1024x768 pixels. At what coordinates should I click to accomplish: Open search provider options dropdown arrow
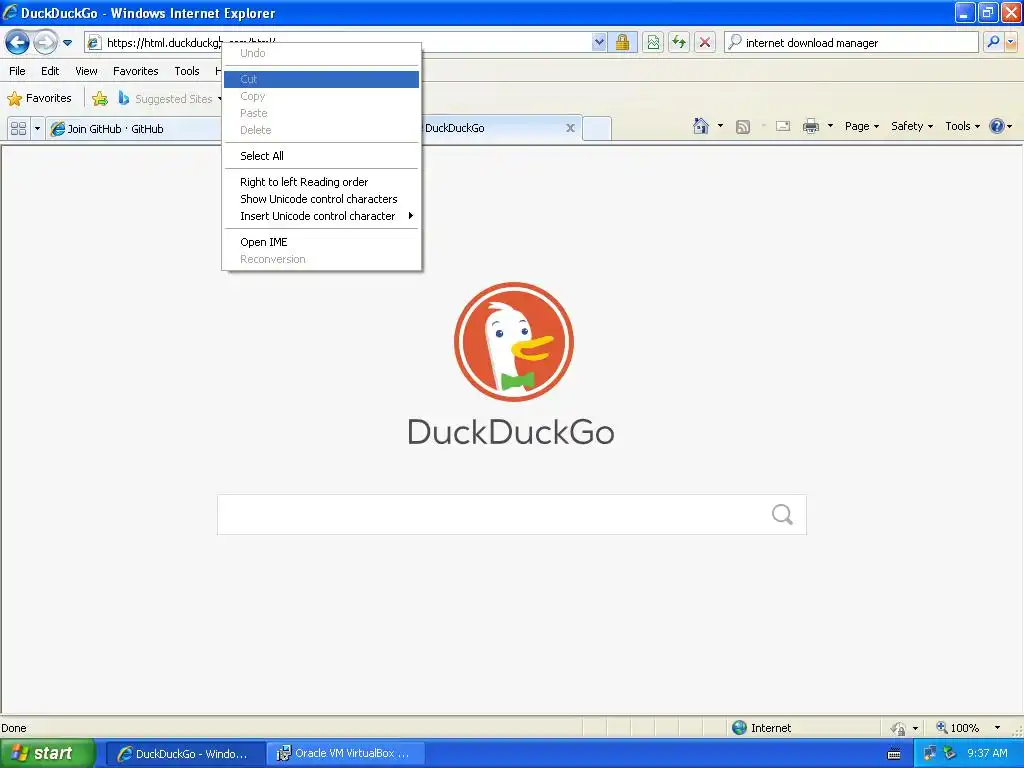point(1011,43)
